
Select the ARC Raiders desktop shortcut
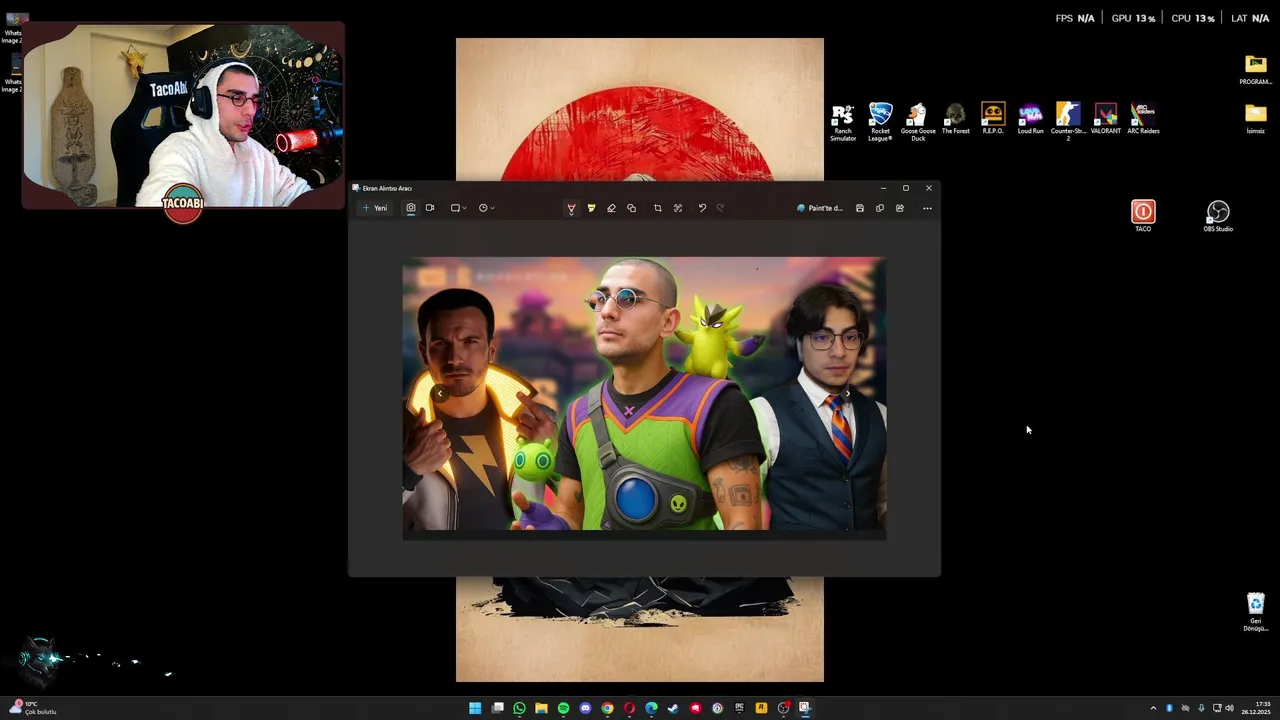(1143, 119)
